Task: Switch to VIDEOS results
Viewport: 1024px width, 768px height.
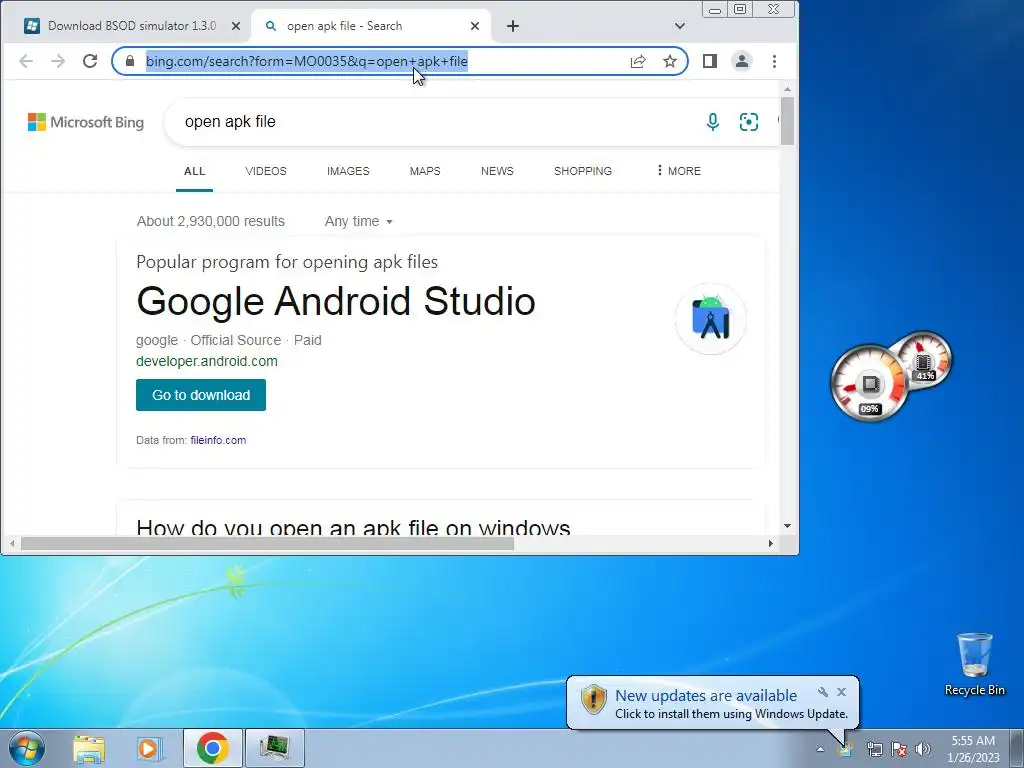Action: click(266, 171)
